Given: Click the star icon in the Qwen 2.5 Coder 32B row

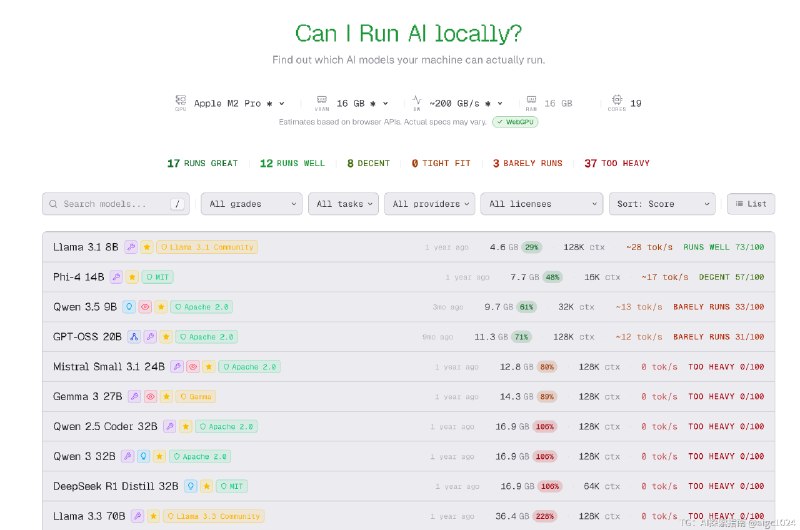Looking at the screenshot, I should click(186, 426).
